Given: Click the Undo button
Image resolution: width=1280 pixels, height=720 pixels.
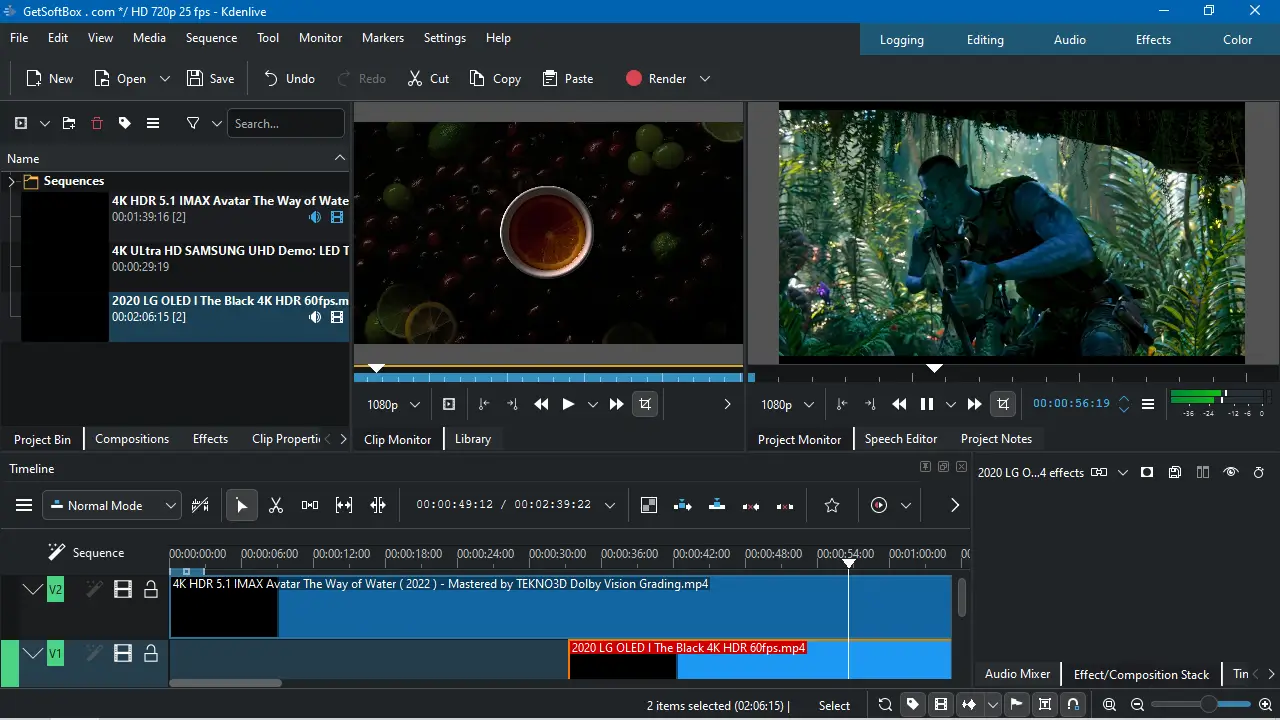Looking at the screenshot, I should [289, 79].
